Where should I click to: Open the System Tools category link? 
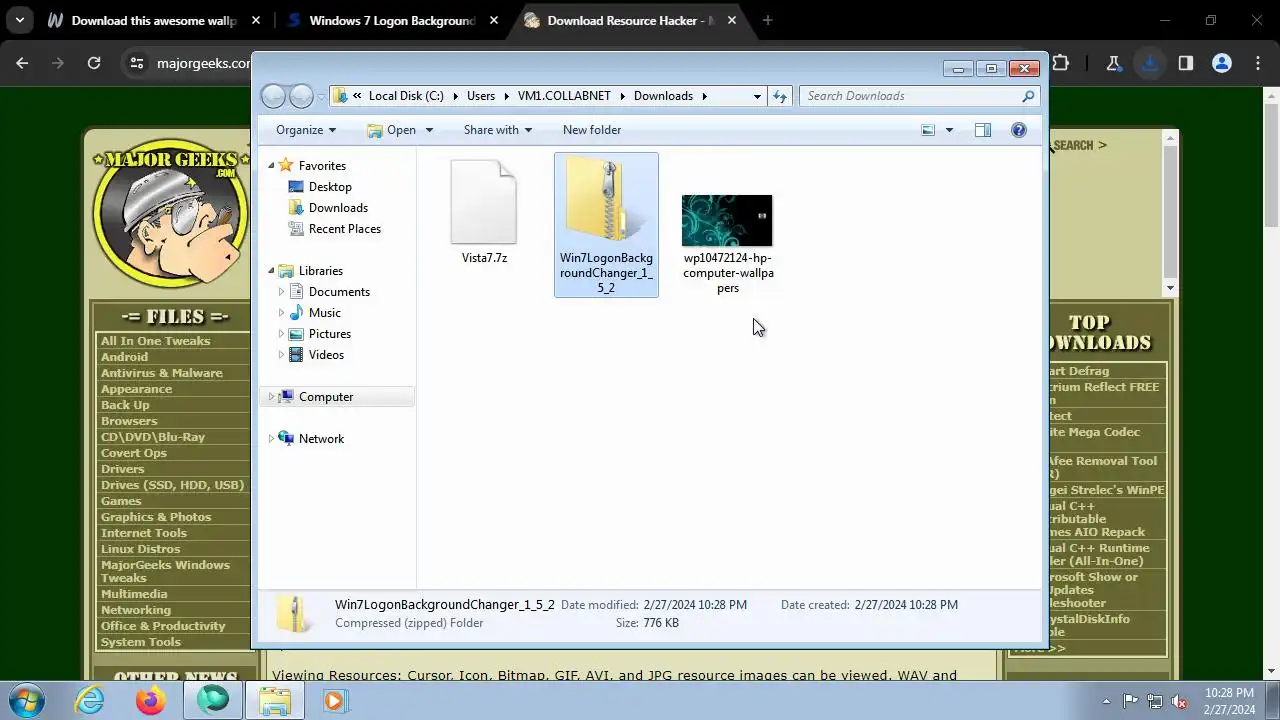[141, 642]
